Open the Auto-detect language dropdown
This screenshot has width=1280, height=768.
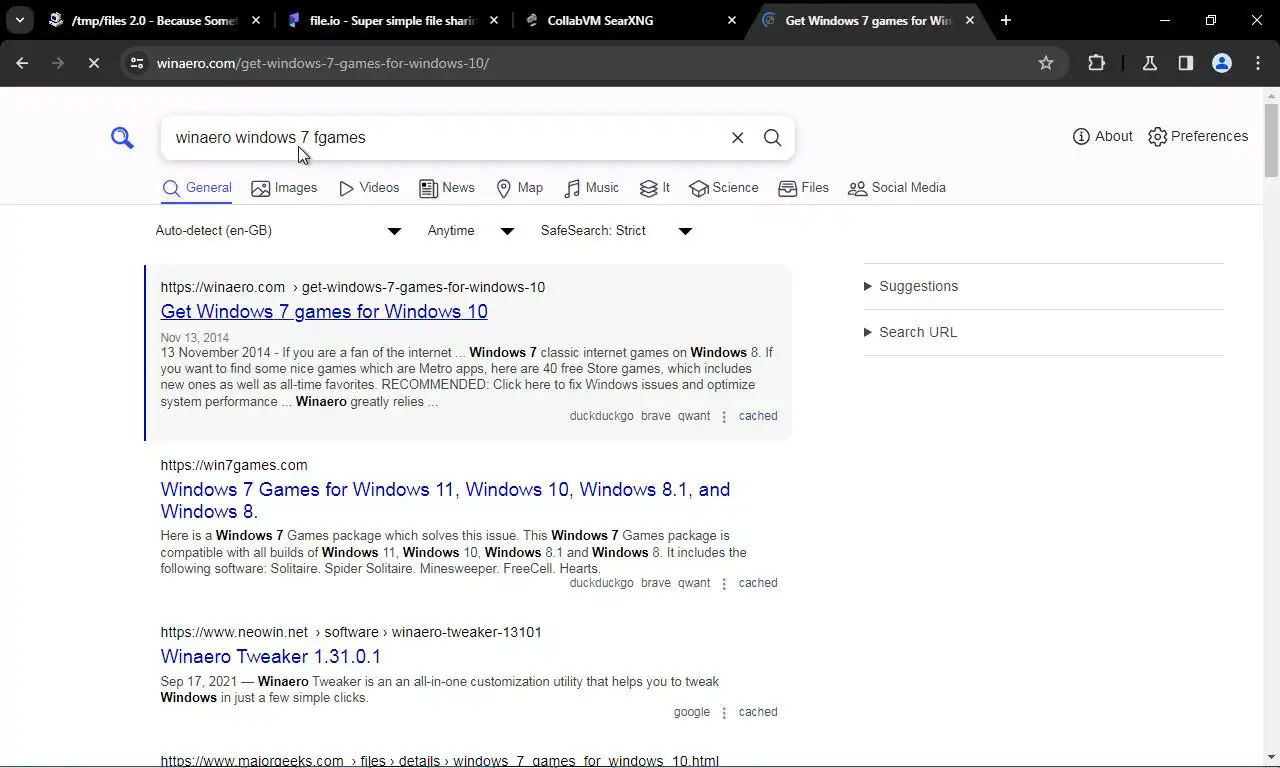[x=278, y=231]
